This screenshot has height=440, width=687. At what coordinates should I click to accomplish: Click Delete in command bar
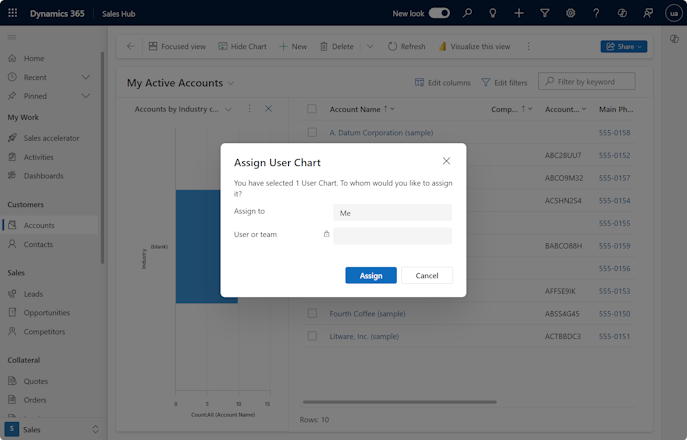coord(336,46)
